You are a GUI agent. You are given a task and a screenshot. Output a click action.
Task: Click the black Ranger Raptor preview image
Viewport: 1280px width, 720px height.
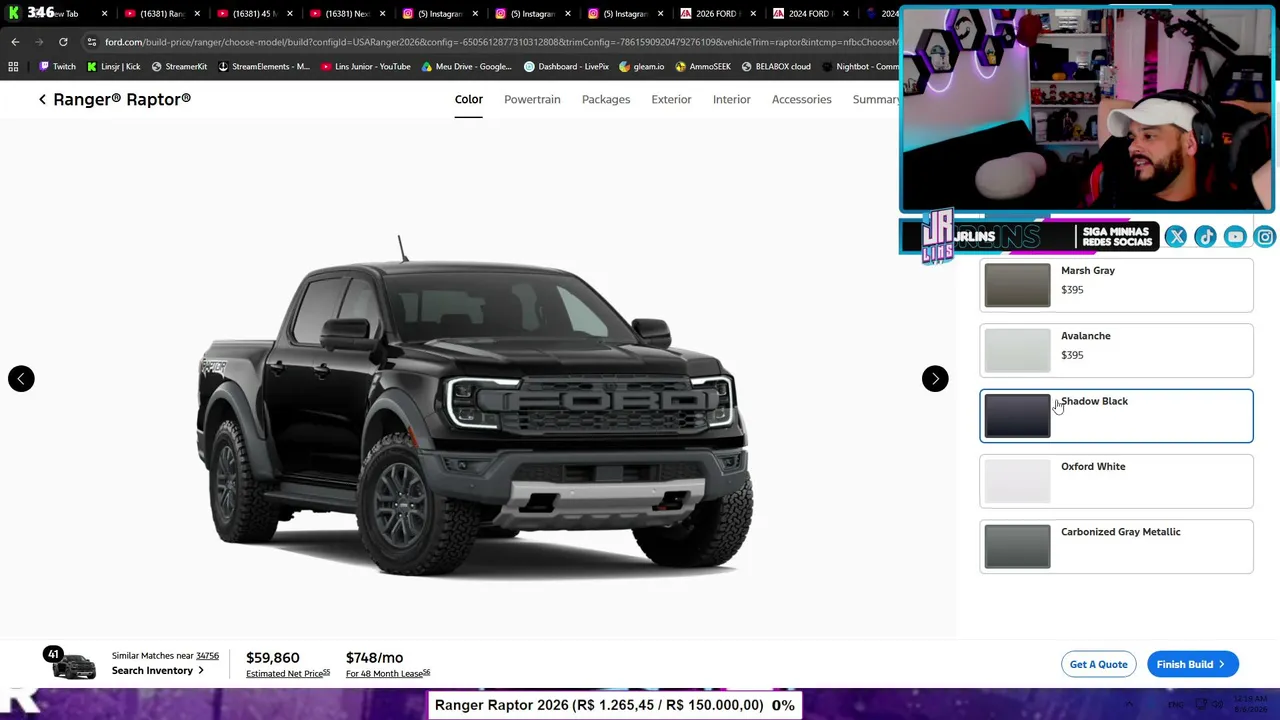click(474, 408)
